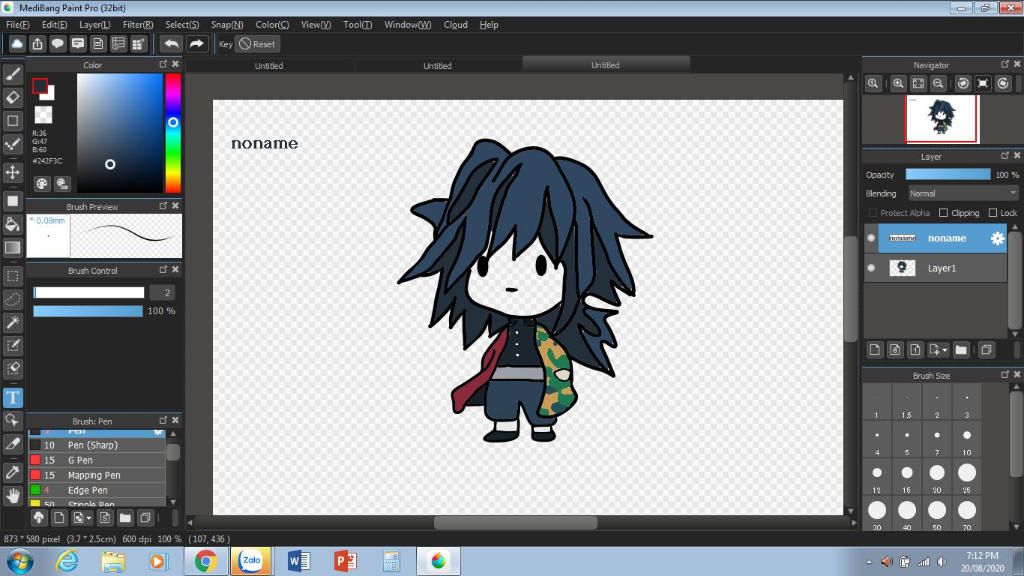Create a new layer in Layer panel
The height and width of the screenshot is (576, 1024).
coord(874,349)
